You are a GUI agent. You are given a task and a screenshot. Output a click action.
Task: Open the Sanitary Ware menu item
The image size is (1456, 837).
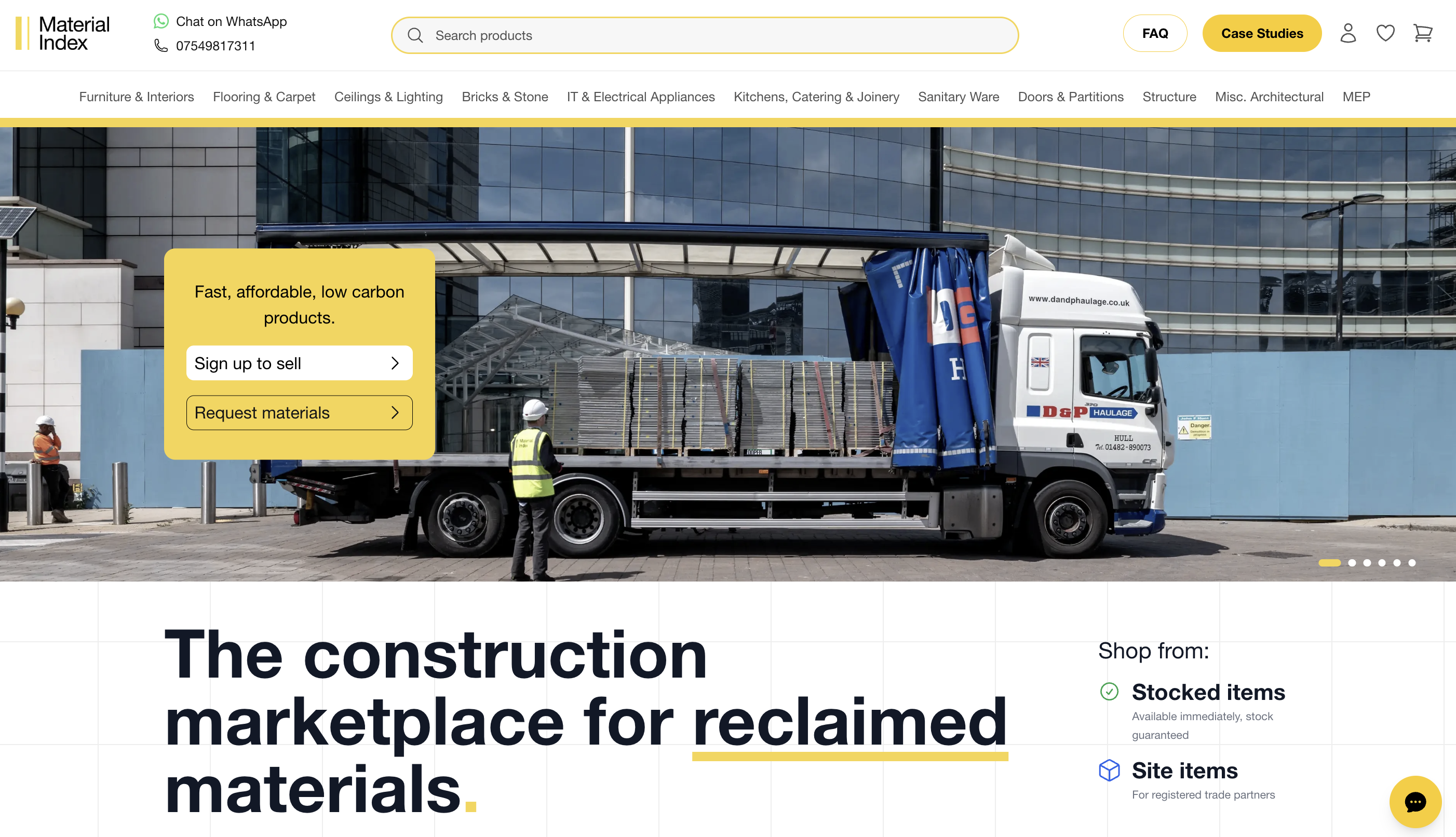pos(958,97)
